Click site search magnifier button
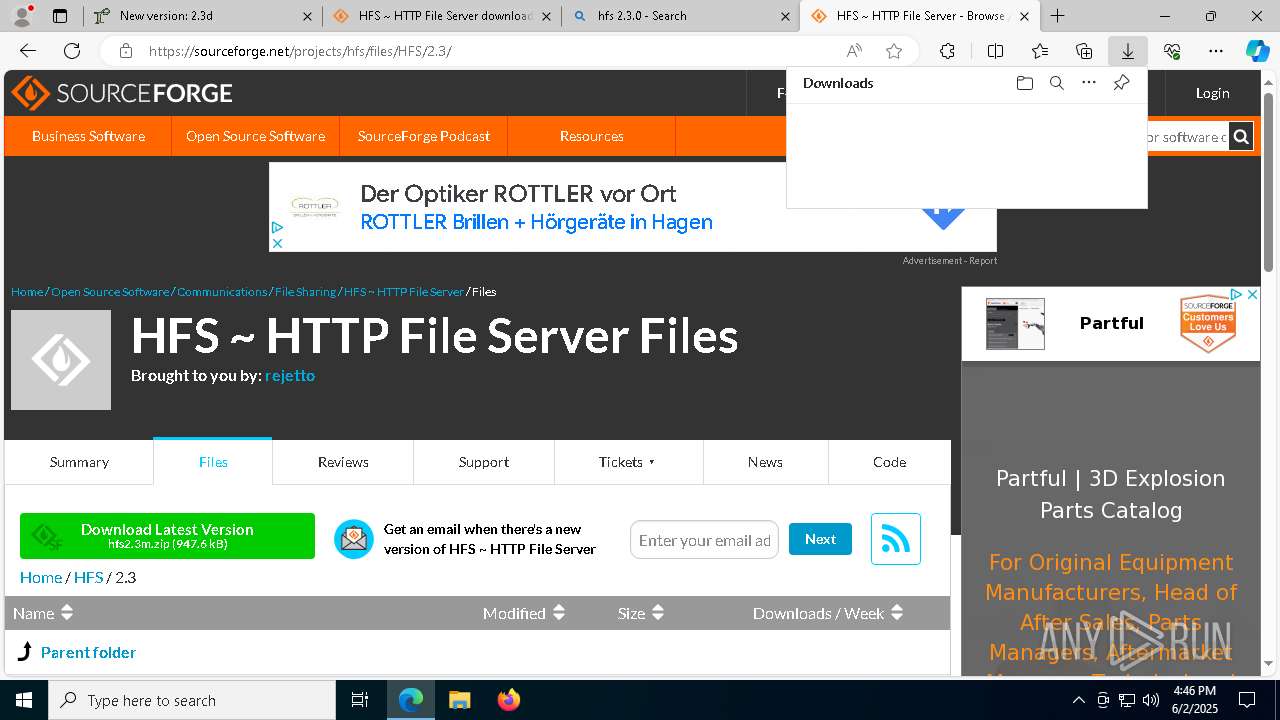Image resolution: width=1280 pixels, height=720 pixels. (x=1241, y=136)
